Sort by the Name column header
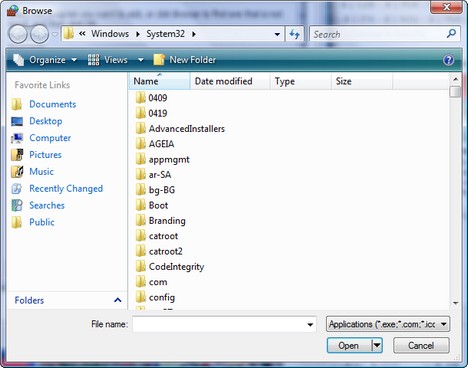Screen dimensions: 468x368 [x=159, y=81]
